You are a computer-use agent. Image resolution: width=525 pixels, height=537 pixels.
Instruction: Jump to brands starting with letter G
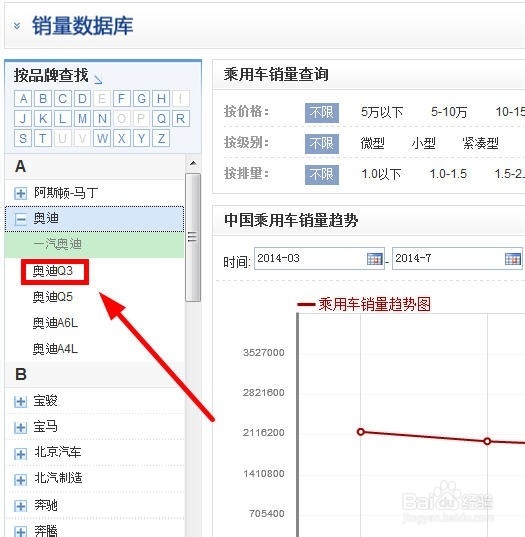coord(141,99)
